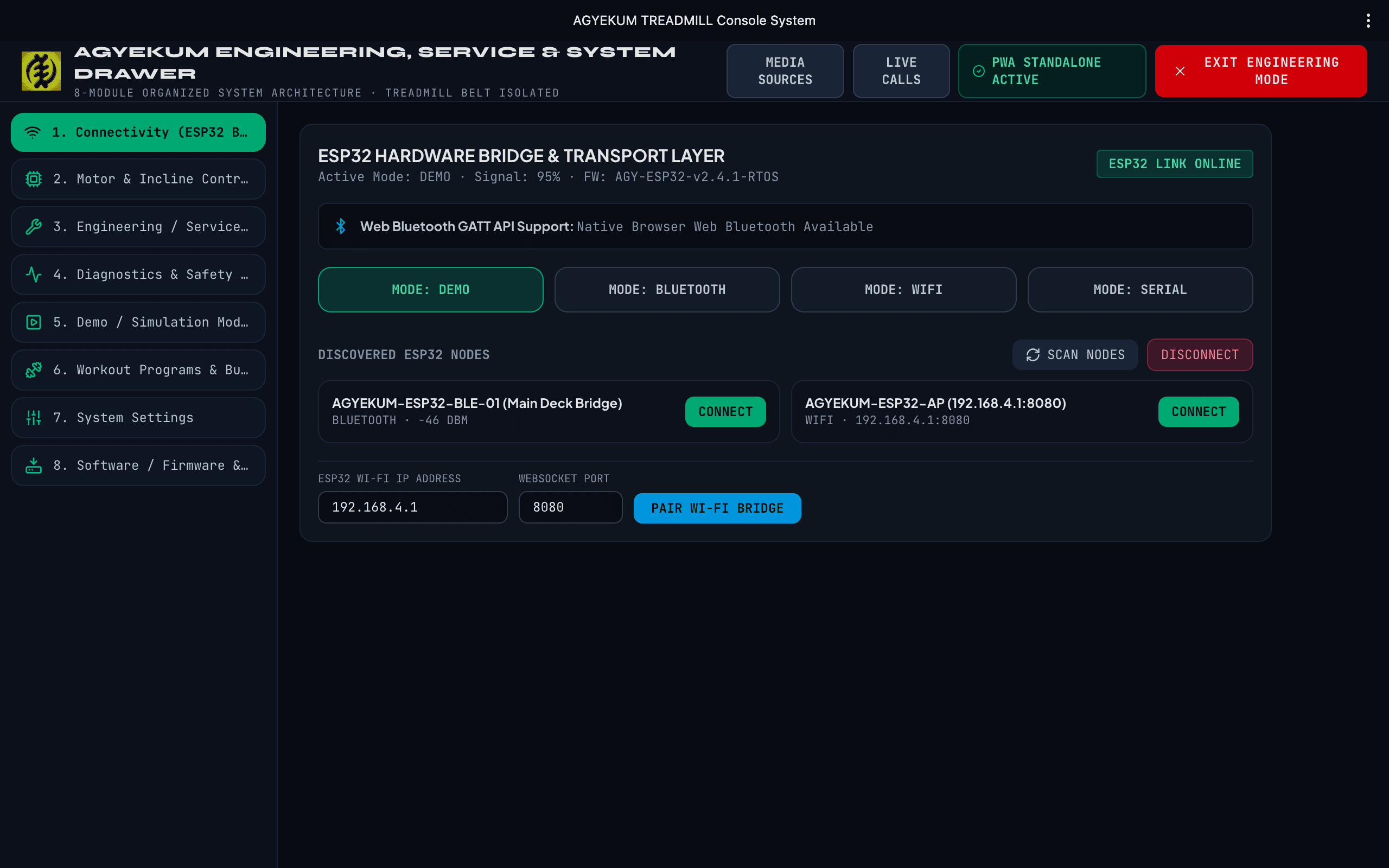The height and width of the screenshot is (868, 1389).
Task: Click the wrench icon for Engineering / Service
Action: tap(33, 227)
